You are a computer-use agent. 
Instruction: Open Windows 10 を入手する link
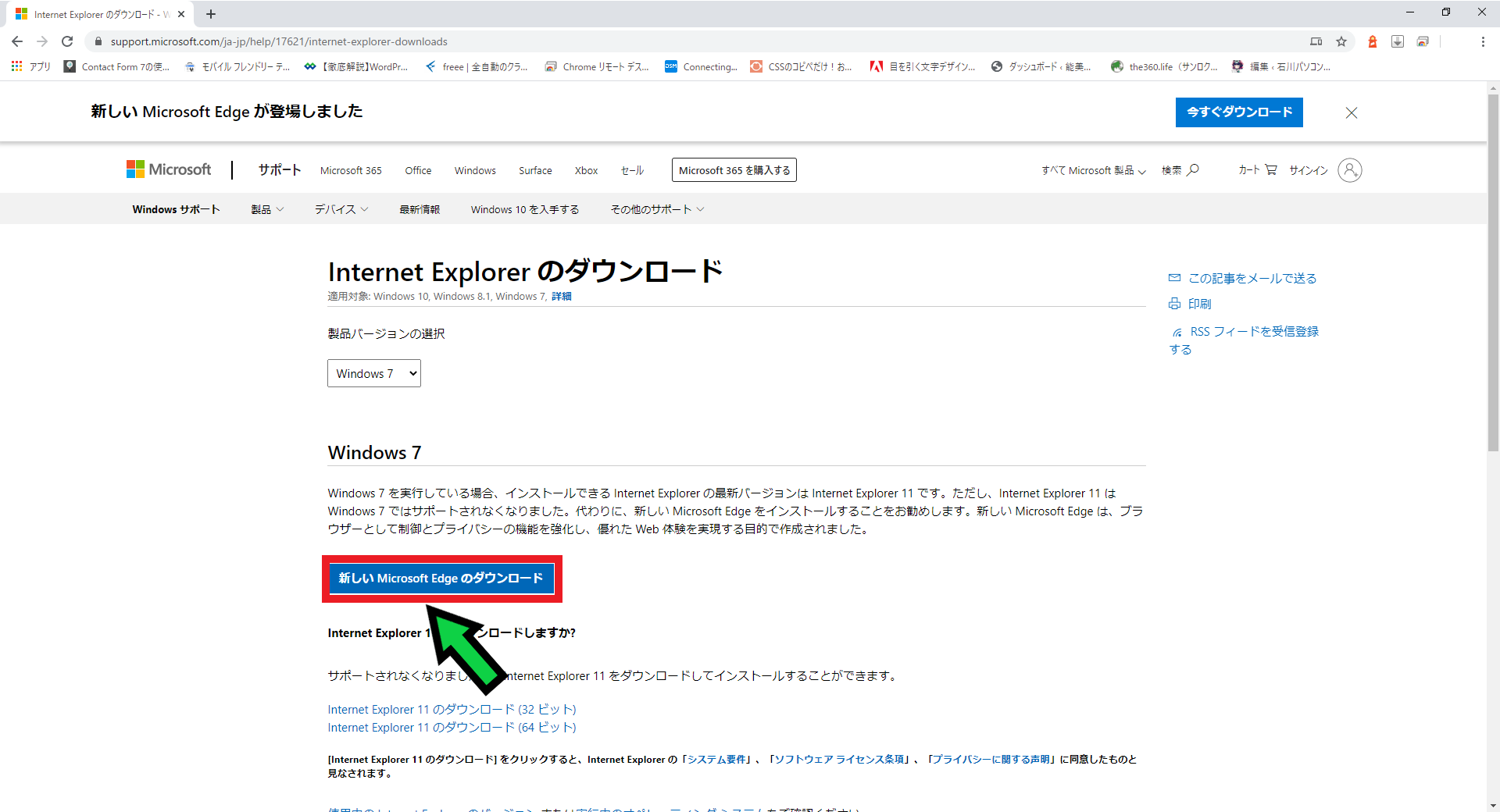point(525,209)
